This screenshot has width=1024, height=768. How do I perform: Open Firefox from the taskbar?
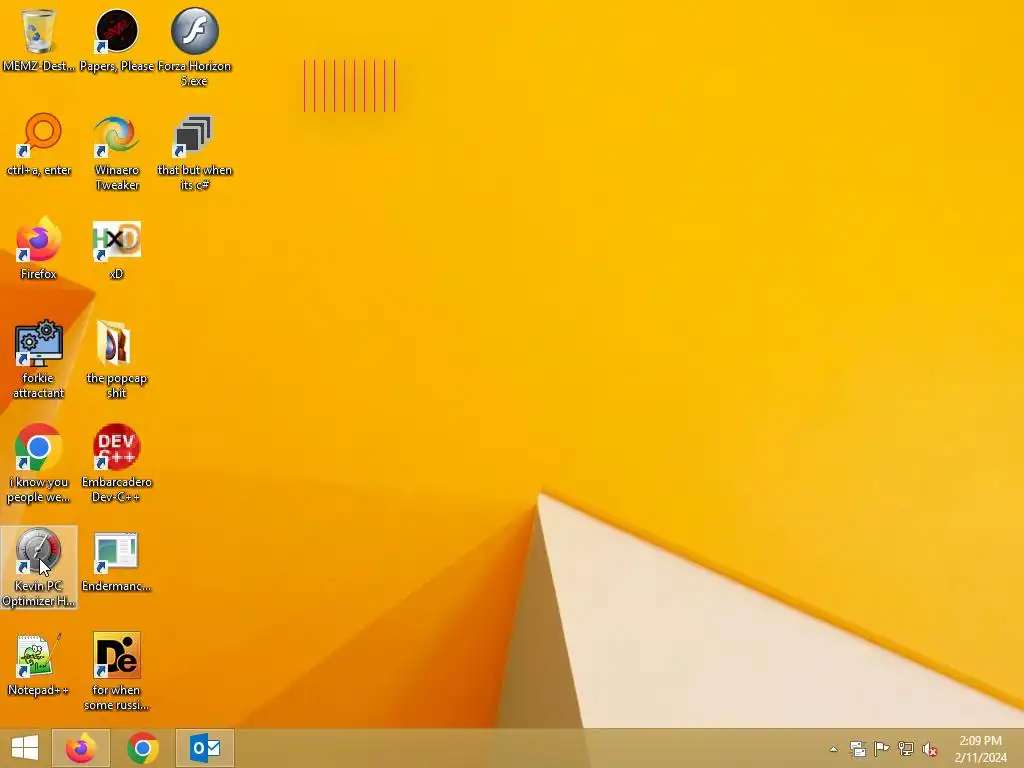click(80, 748)
